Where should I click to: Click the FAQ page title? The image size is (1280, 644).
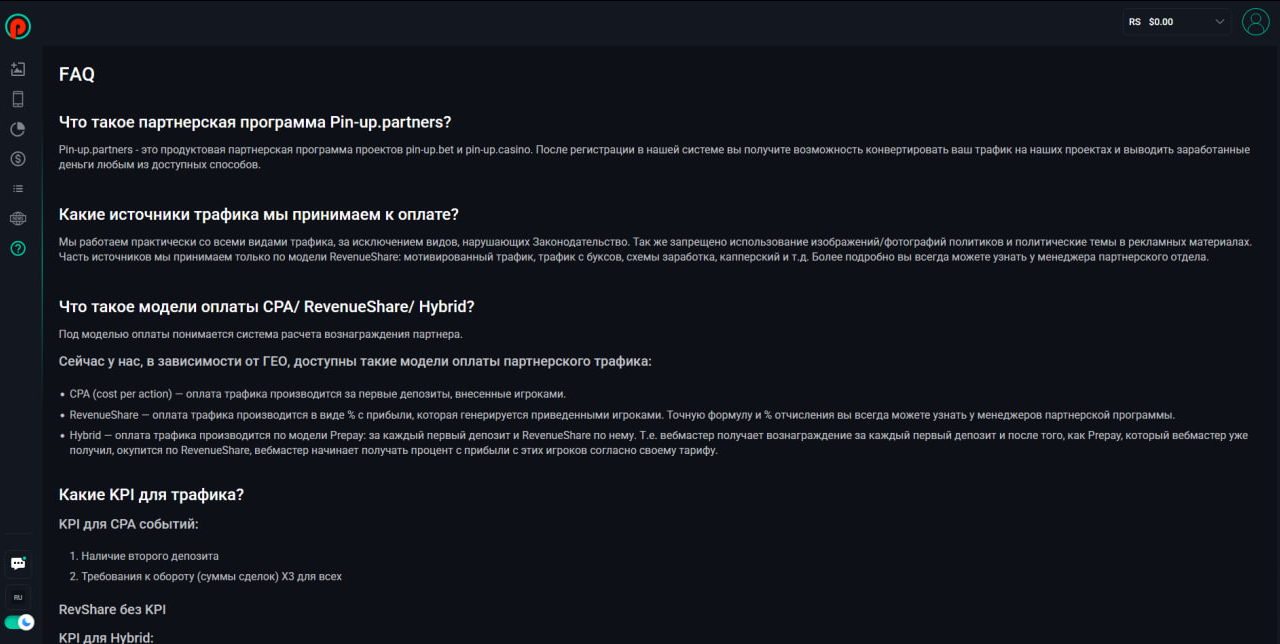[77, 74]
